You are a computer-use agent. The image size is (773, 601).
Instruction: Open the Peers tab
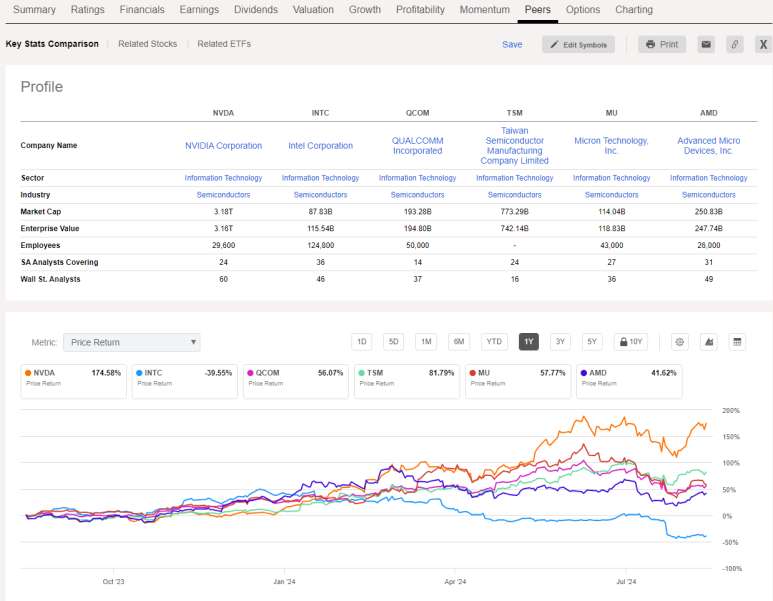(x=537, y=9)
